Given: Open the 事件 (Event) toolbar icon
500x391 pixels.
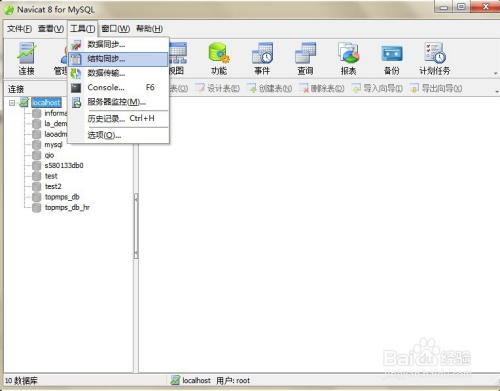Looking at the screenshot, I should (x=262, y=59).
